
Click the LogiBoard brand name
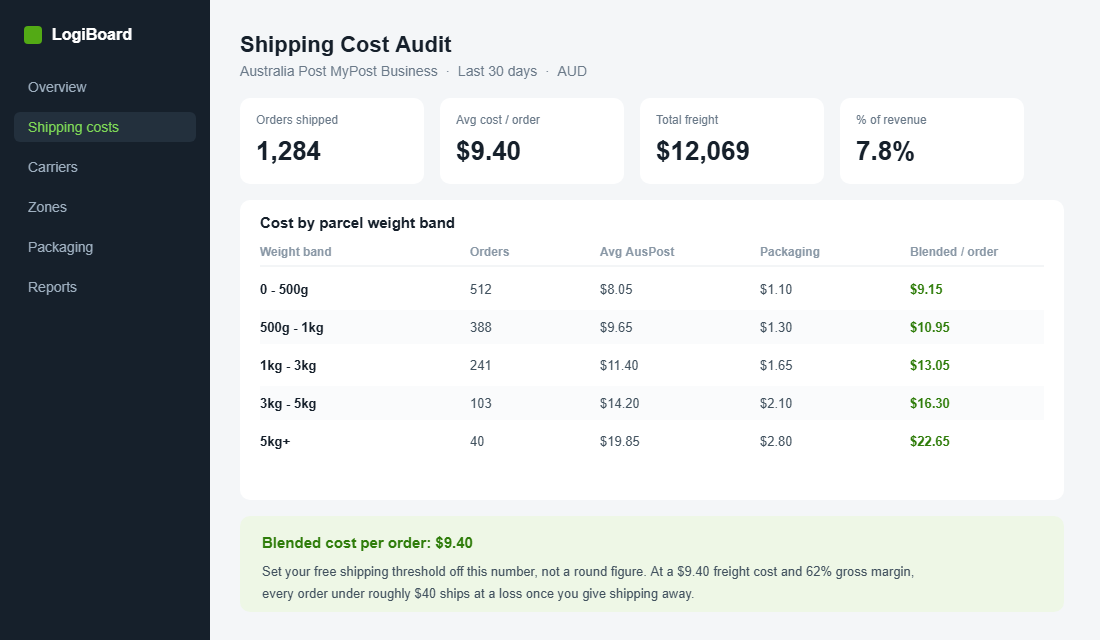(x=92, y=34)
